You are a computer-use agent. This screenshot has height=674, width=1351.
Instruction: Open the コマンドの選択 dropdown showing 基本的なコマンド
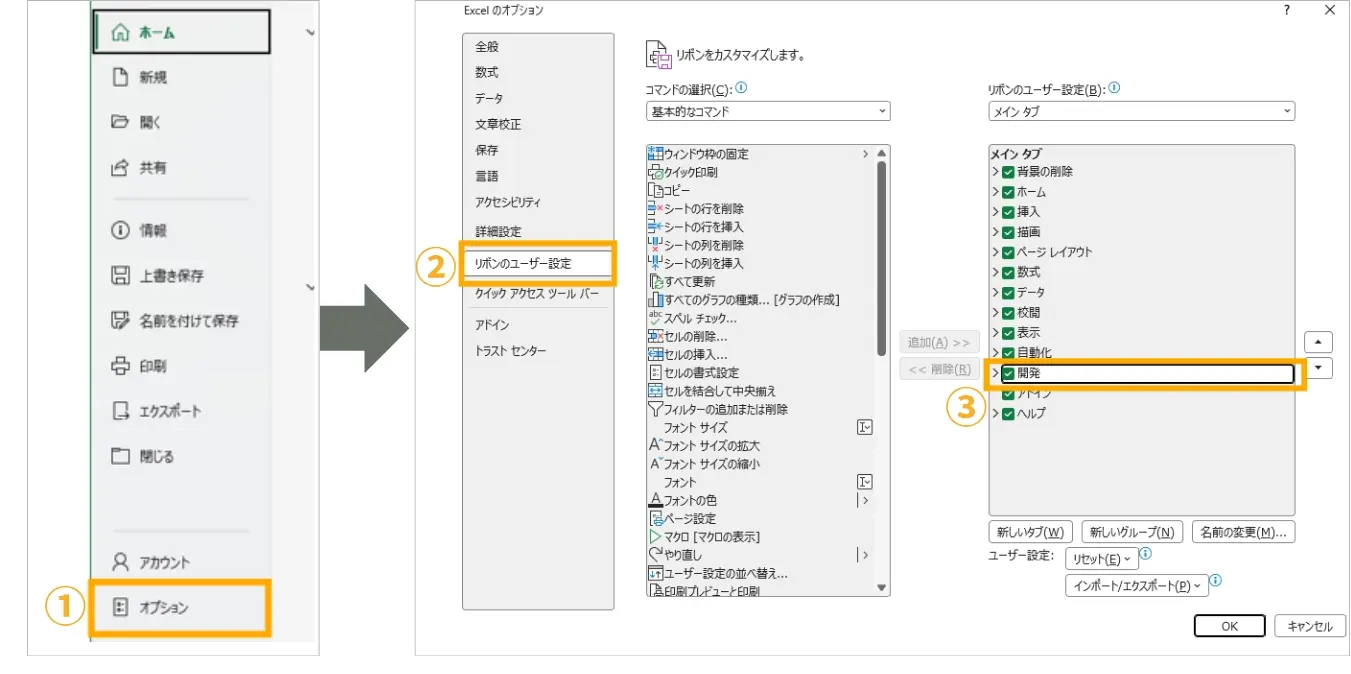pos(768,111)
